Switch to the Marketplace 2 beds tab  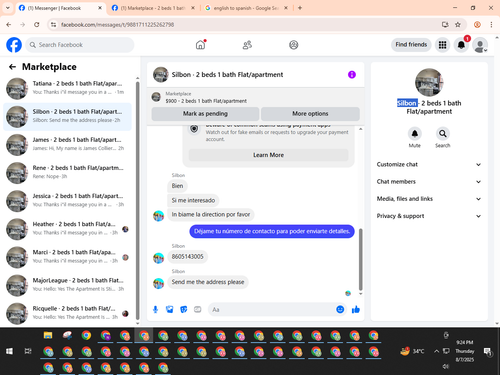click(153, 8)
